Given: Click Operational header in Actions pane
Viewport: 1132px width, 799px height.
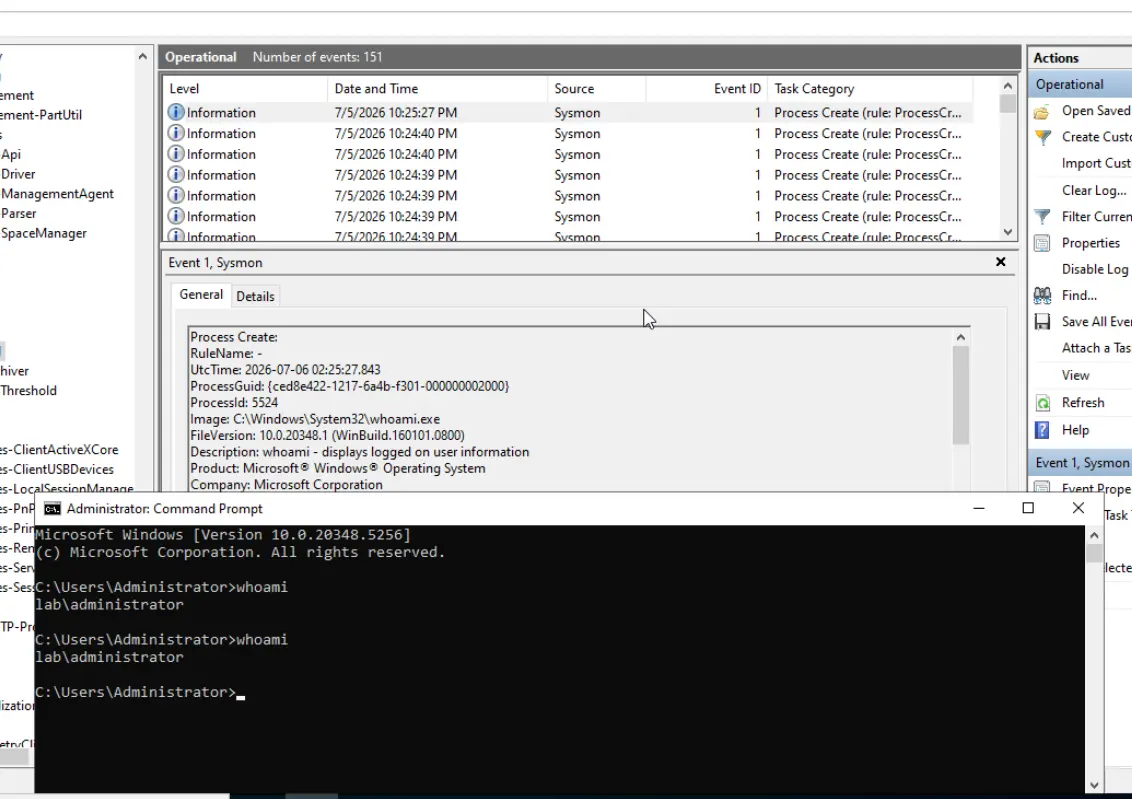Looking at the screenshot, I should click(x=1080, y=84).
